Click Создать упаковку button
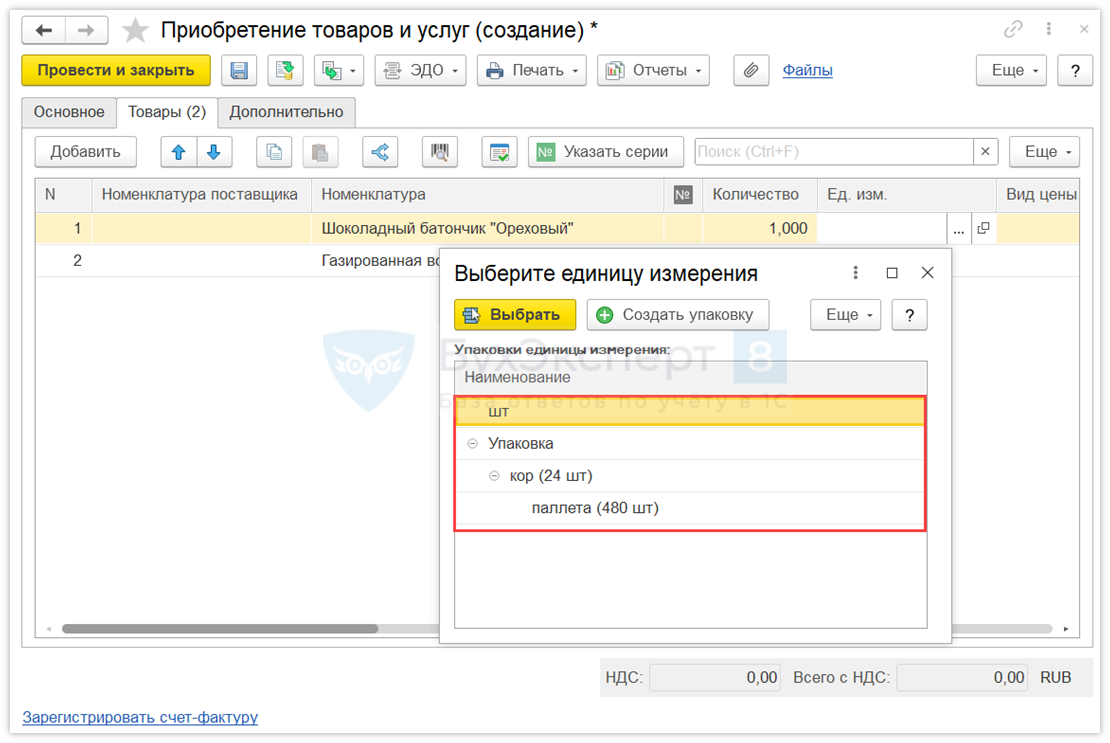Screen dimensions: 1110x743 tap(677, 315)
